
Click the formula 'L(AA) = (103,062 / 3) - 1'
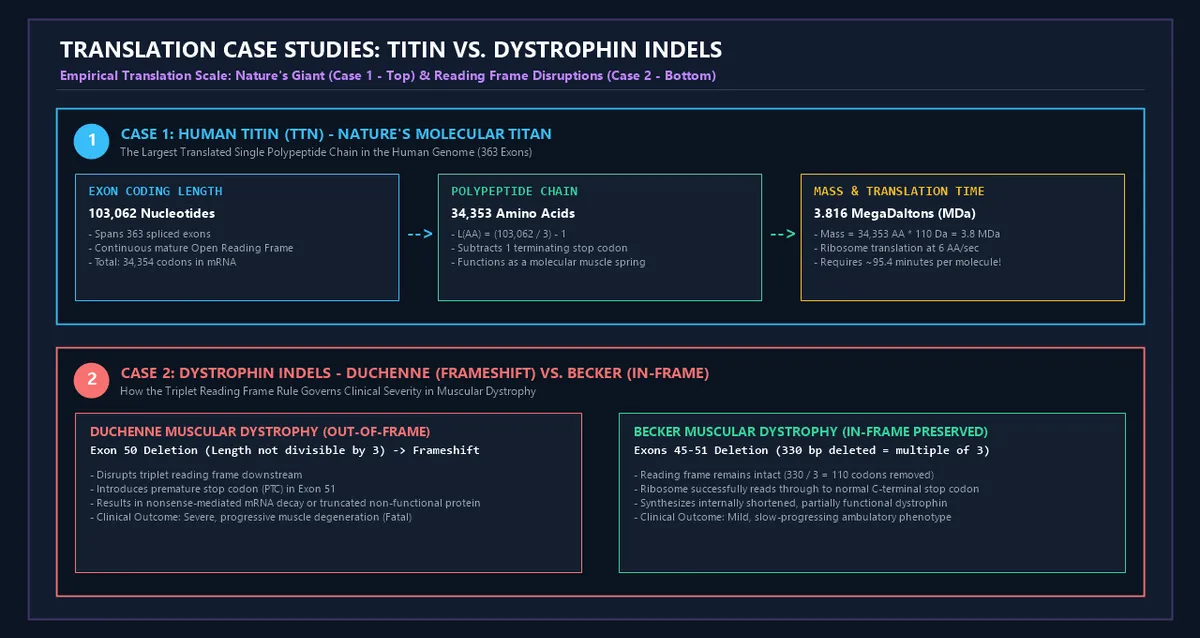pyautogui.click(x=511, y=234)
